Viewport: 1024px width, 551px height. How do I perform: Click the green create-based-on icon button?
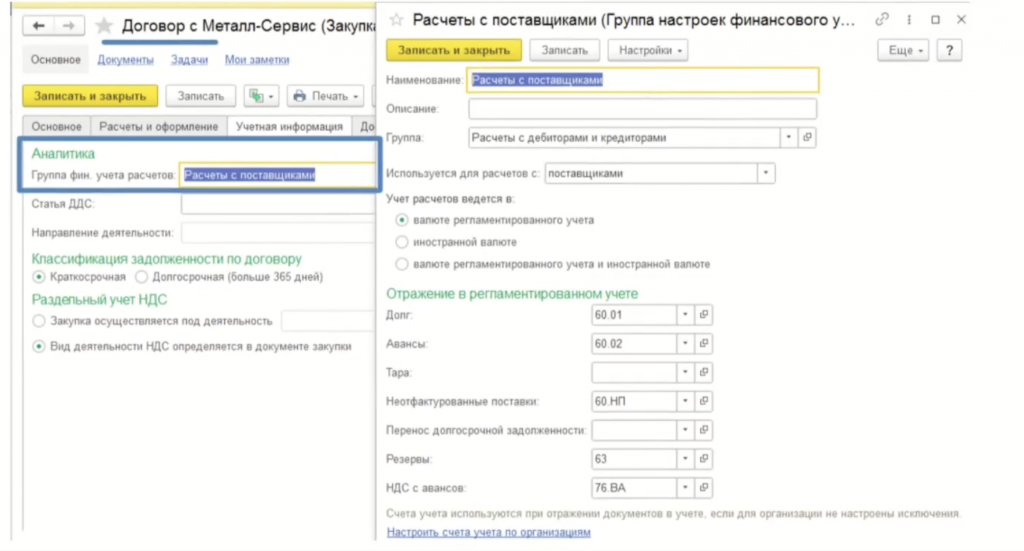pyautogui.click(x=261, y=96)
